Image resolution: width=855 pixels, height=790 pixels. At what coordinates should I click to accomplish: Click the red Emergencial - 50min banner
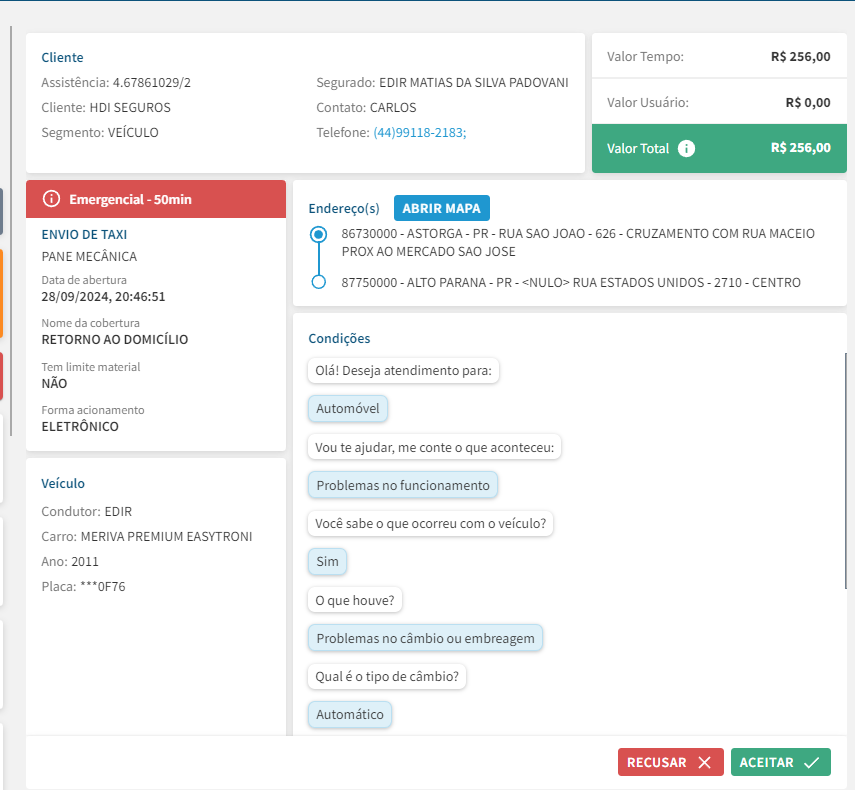[156, 199]
